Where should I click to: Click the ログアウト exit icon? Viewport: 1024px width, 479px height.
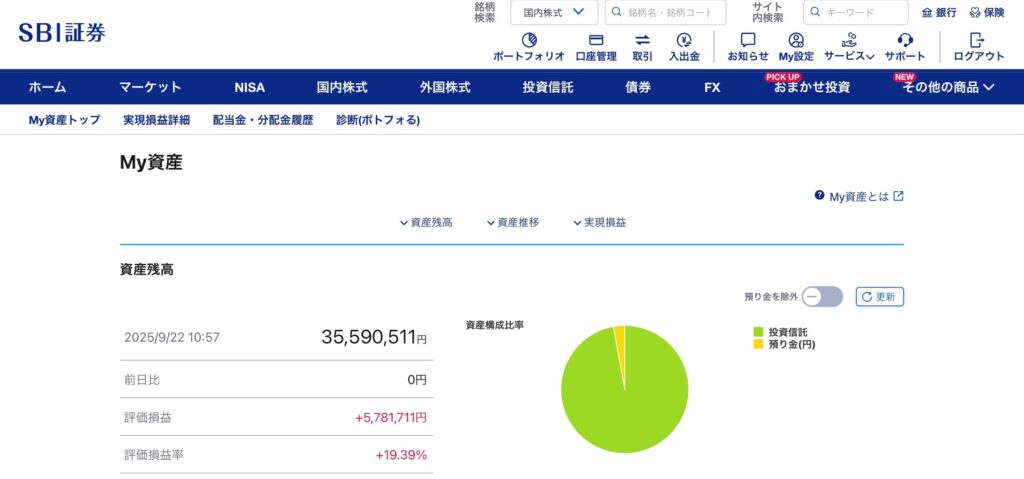tap(978, 40)
